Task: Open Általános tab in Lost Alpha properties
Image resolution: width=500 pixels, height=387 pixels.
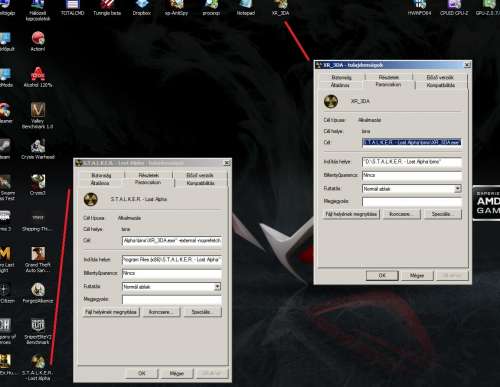Action: tap(100, 183)
